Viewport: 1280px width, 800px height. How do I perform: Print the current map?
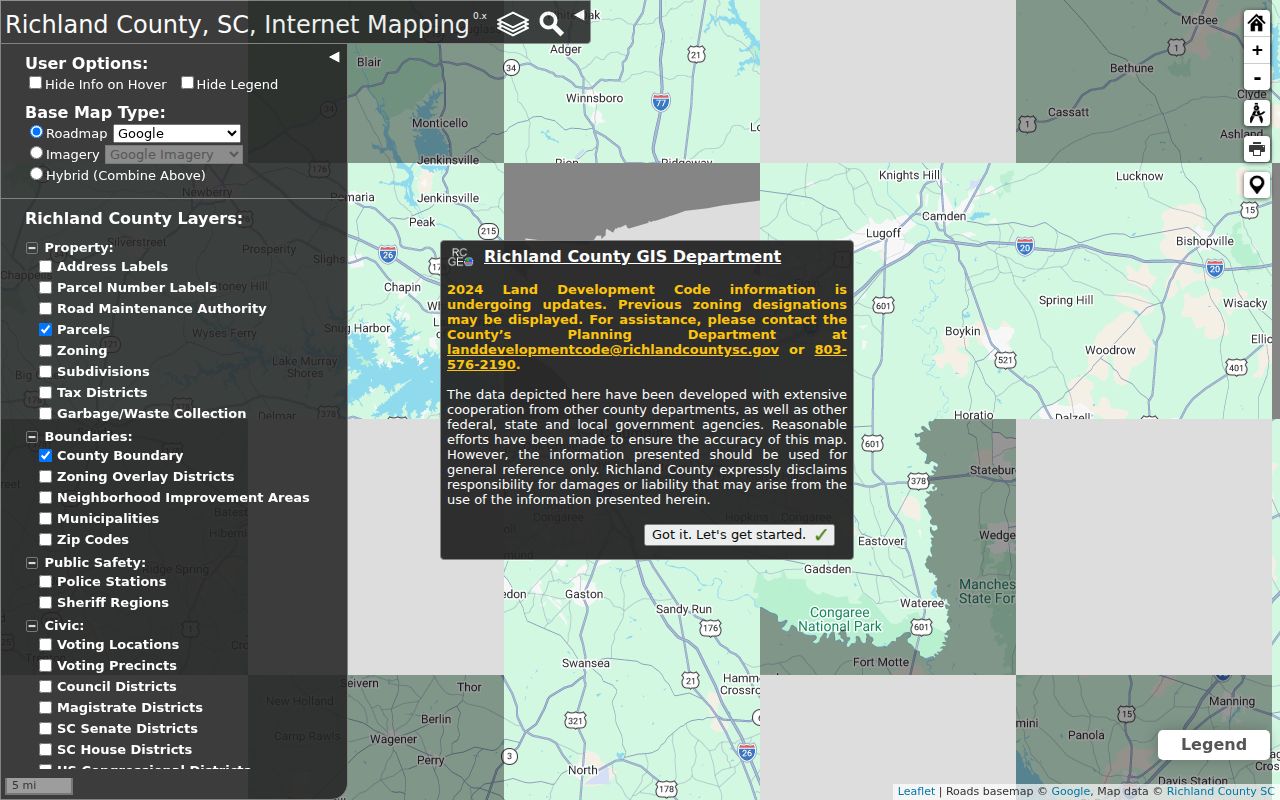coord(1257,149)
